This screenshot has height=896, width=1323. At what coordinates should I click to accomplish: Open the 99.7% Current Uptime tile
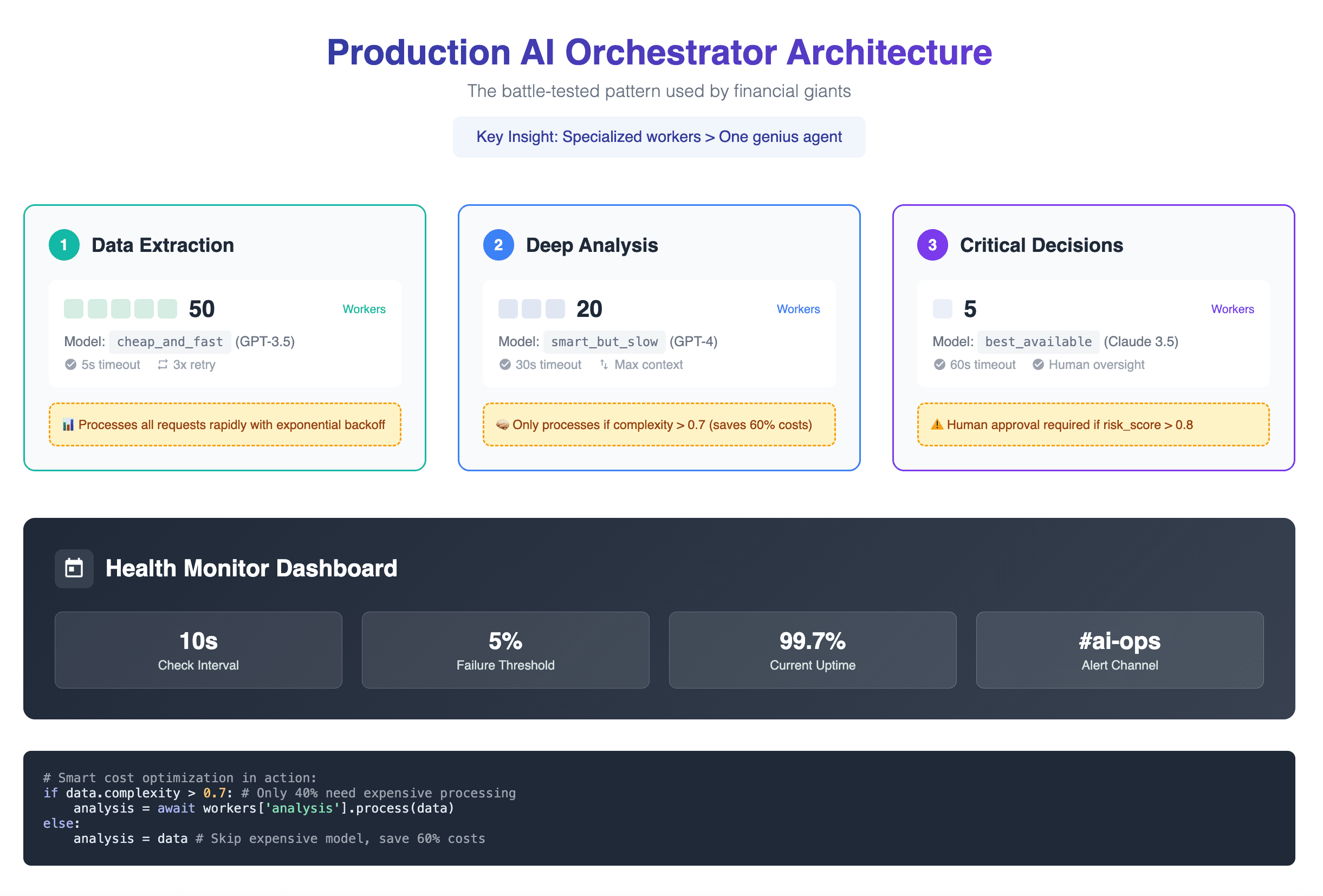[x=814, y=651]
